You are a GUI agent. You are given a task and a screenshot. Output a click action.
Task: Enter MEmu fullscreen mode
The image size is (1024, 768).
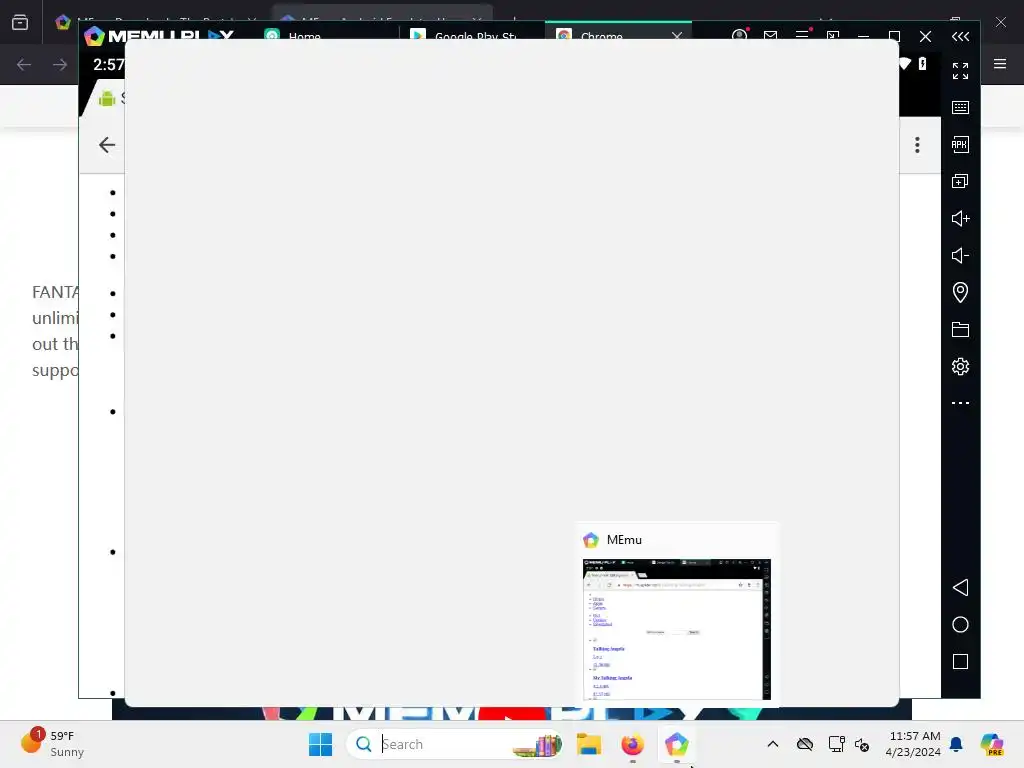click(x=960, y=71)
